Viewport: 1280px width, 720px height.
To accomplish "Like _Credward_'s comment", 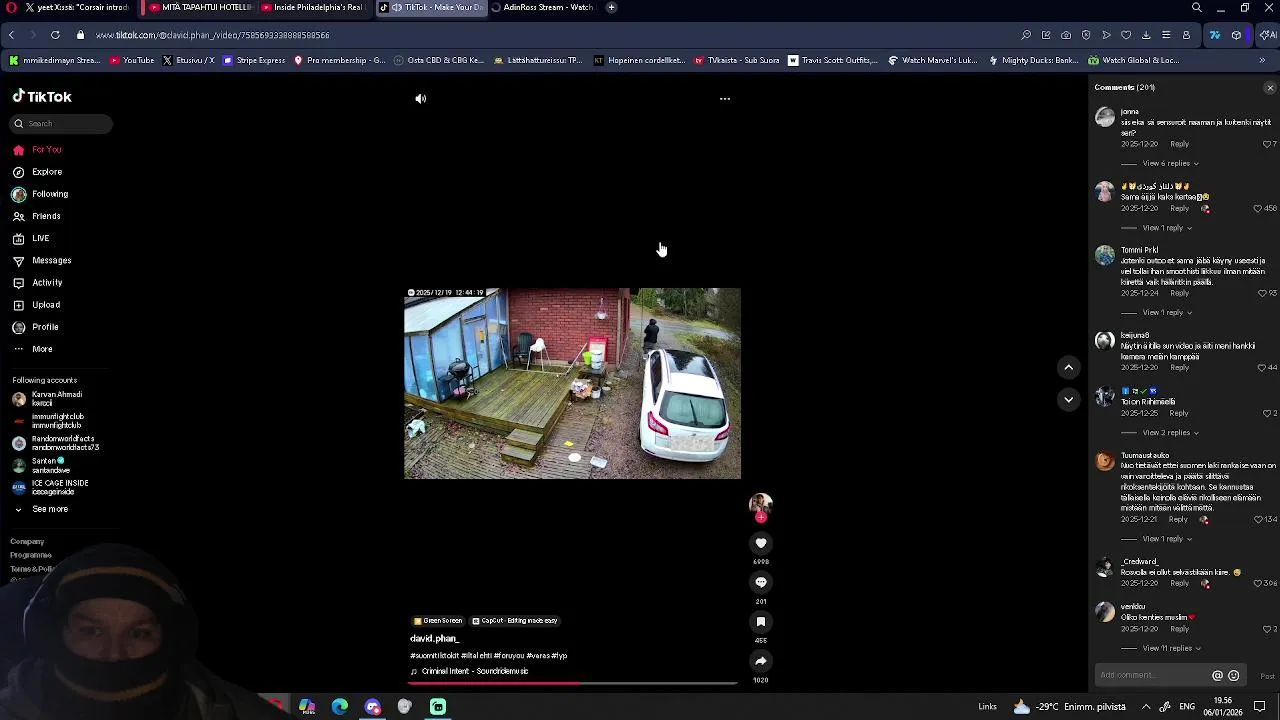I will point(1258,583).
